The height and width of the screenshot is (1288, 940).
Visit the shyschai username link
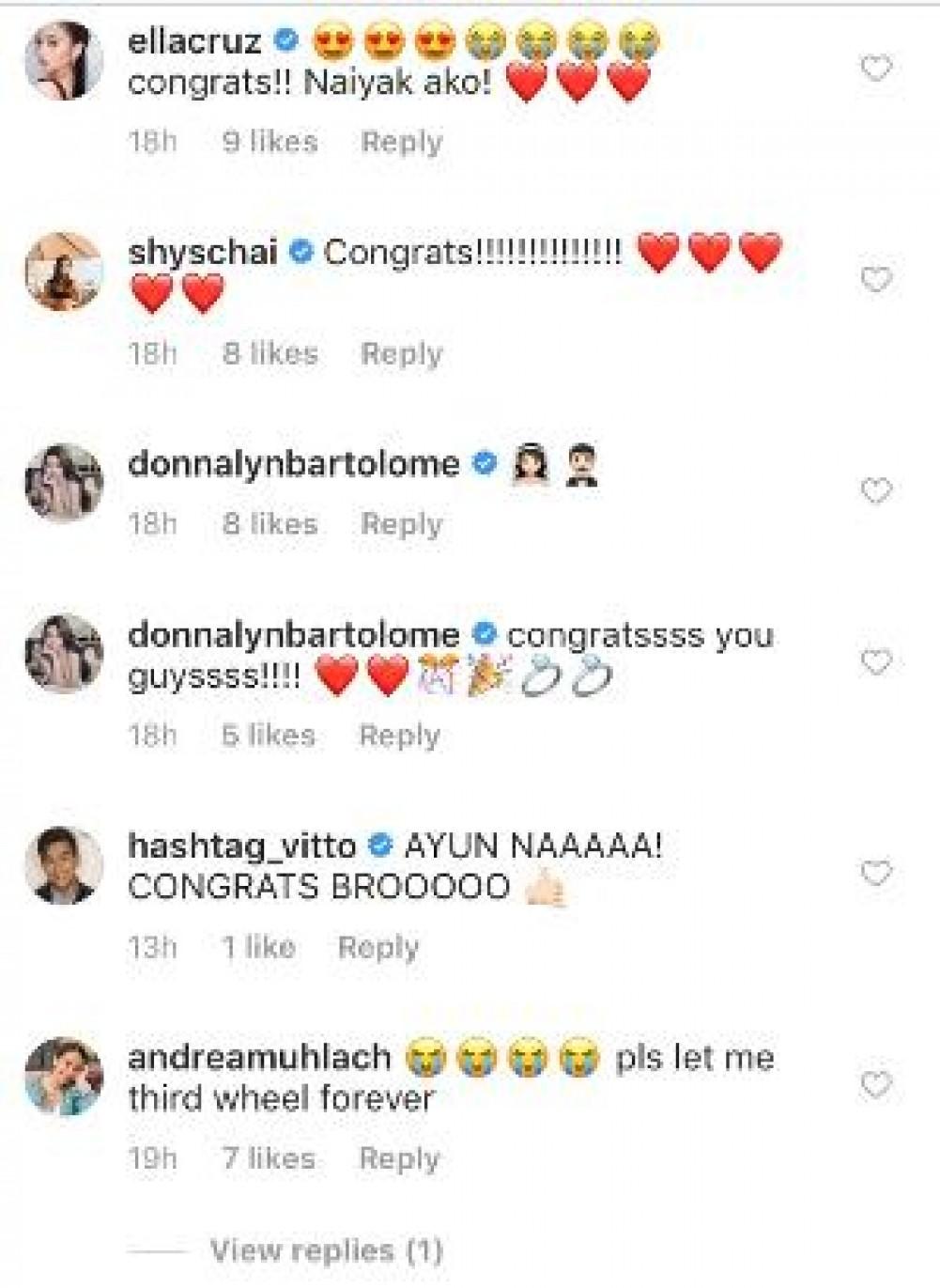203,253
